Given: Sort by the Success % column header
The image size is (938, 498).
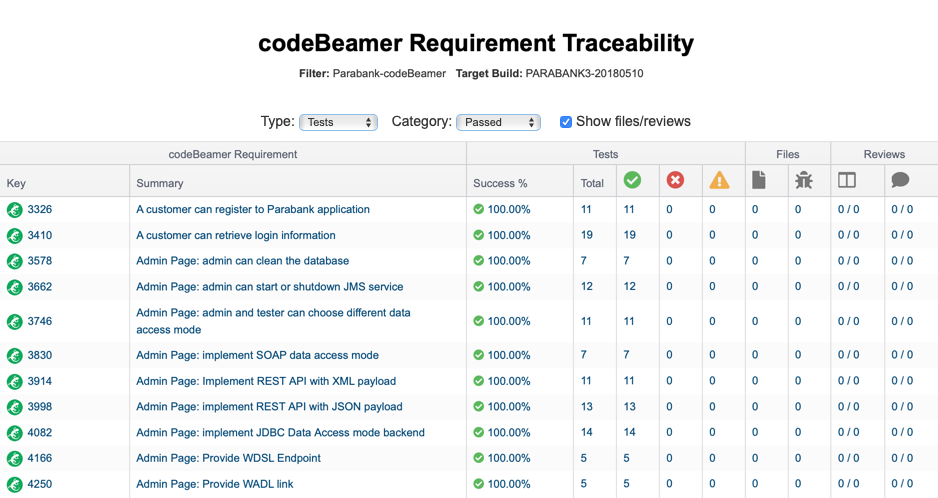Looking at the screenshot, I should (x=500, y=183).
